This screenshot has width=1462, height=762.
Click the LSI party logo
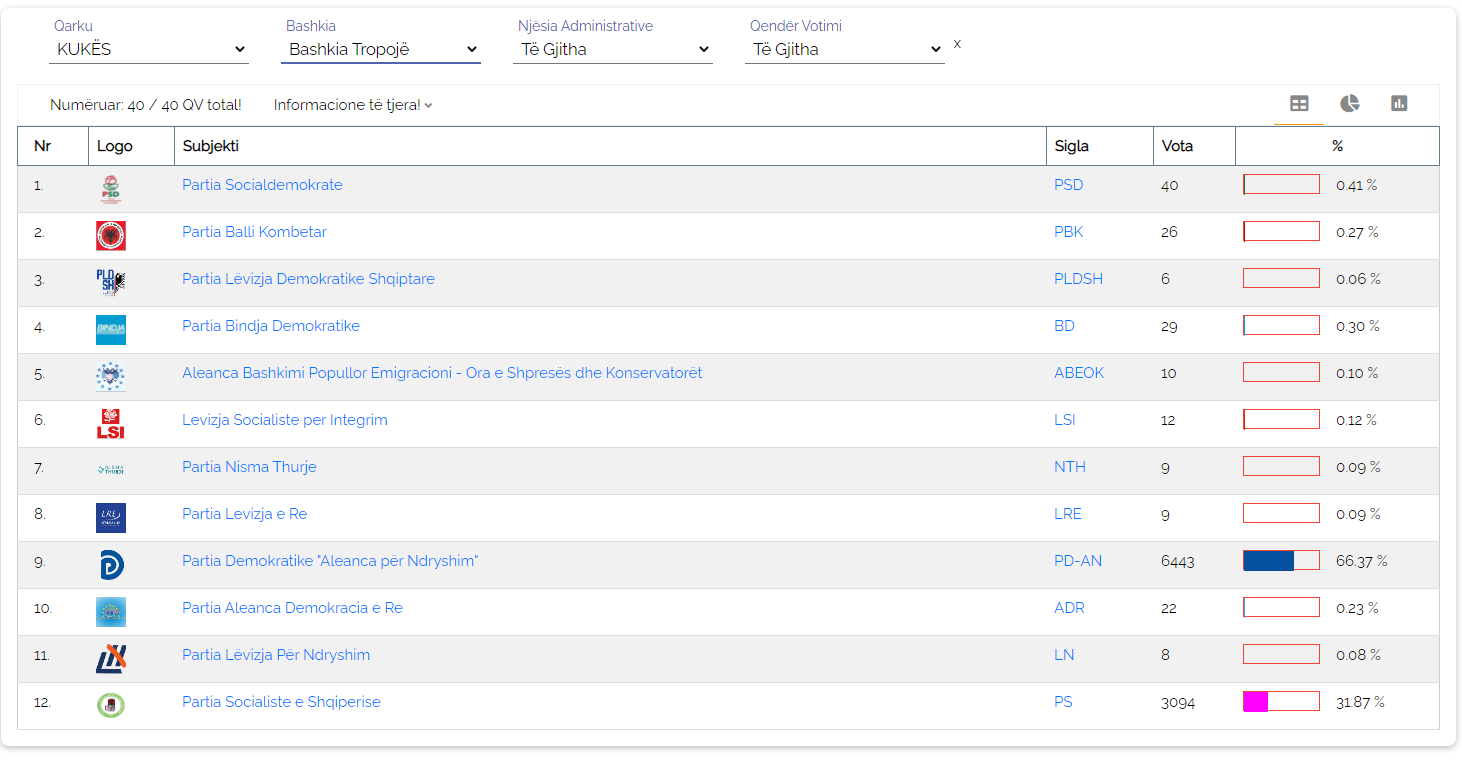point(111,423)
